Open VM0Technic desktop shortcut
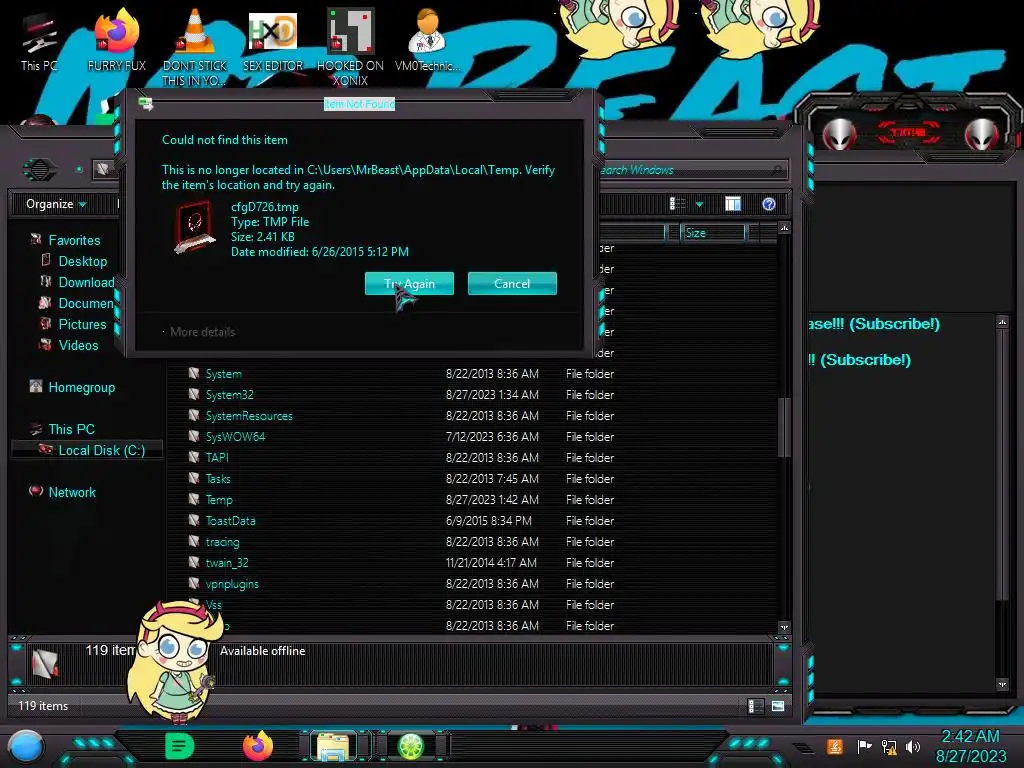 [427, 40]
